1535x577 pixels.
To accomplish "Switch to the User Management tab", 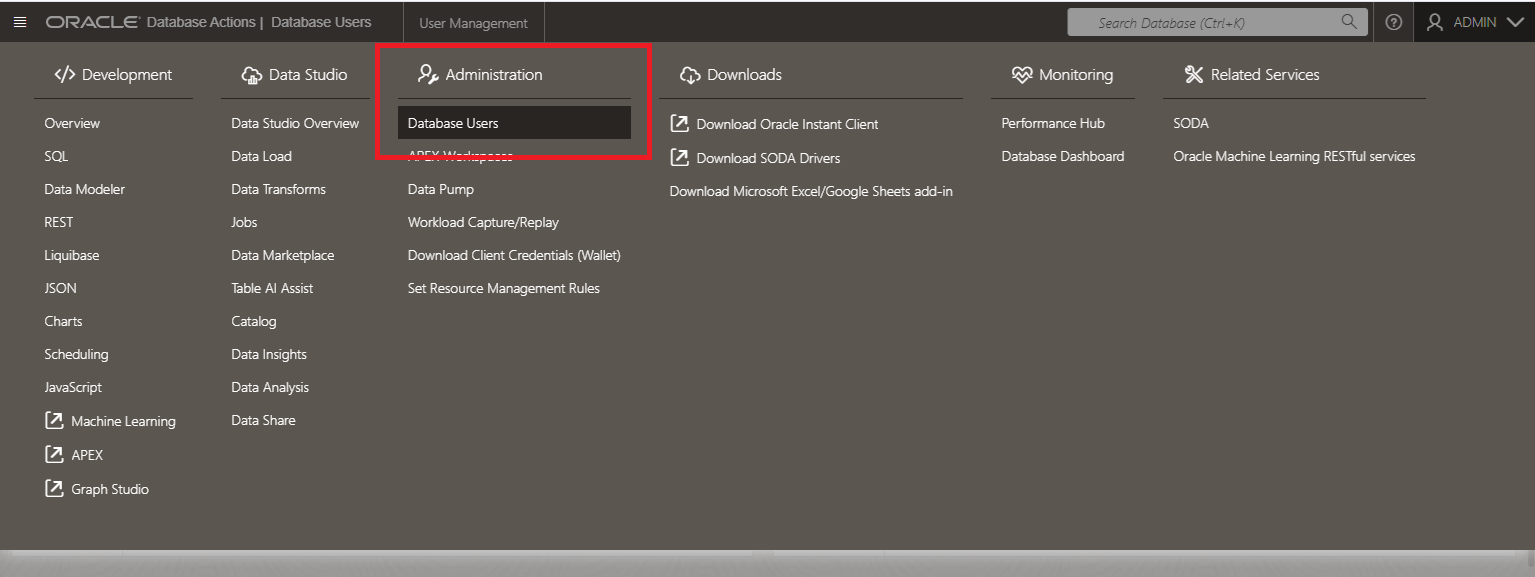I will [474, 23].
